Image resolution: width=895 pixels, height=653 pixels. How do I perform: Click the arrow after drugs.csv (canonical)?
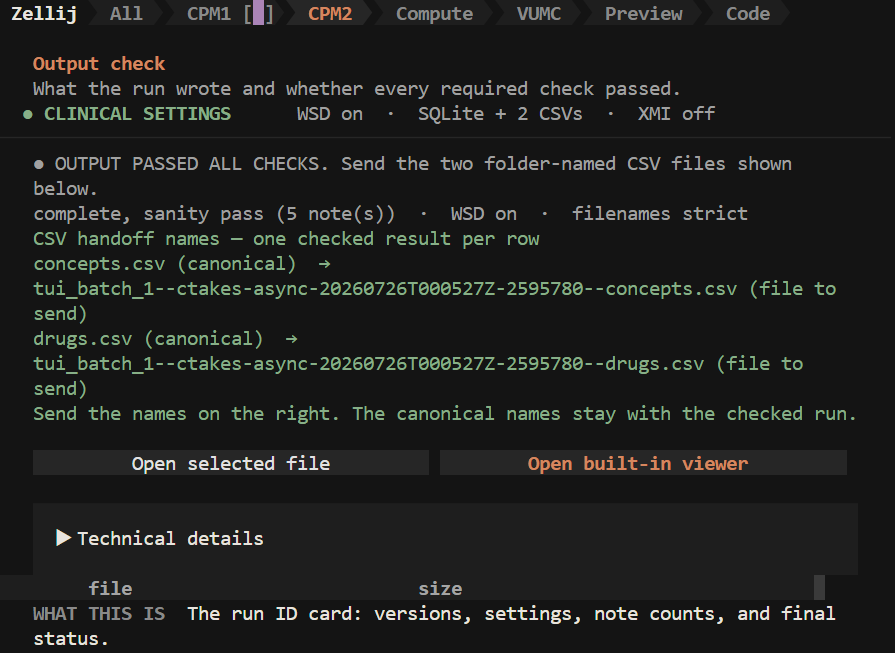point(291,339)
